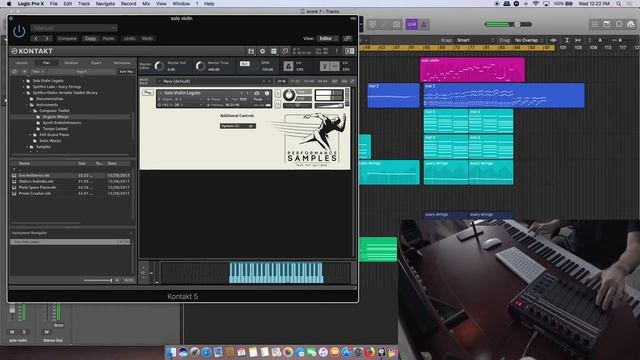Image resolution: width=640 pixels, height=360 pixels.
Task: Open the Logic Drag No Overlap dropdown
Action: 529,40
